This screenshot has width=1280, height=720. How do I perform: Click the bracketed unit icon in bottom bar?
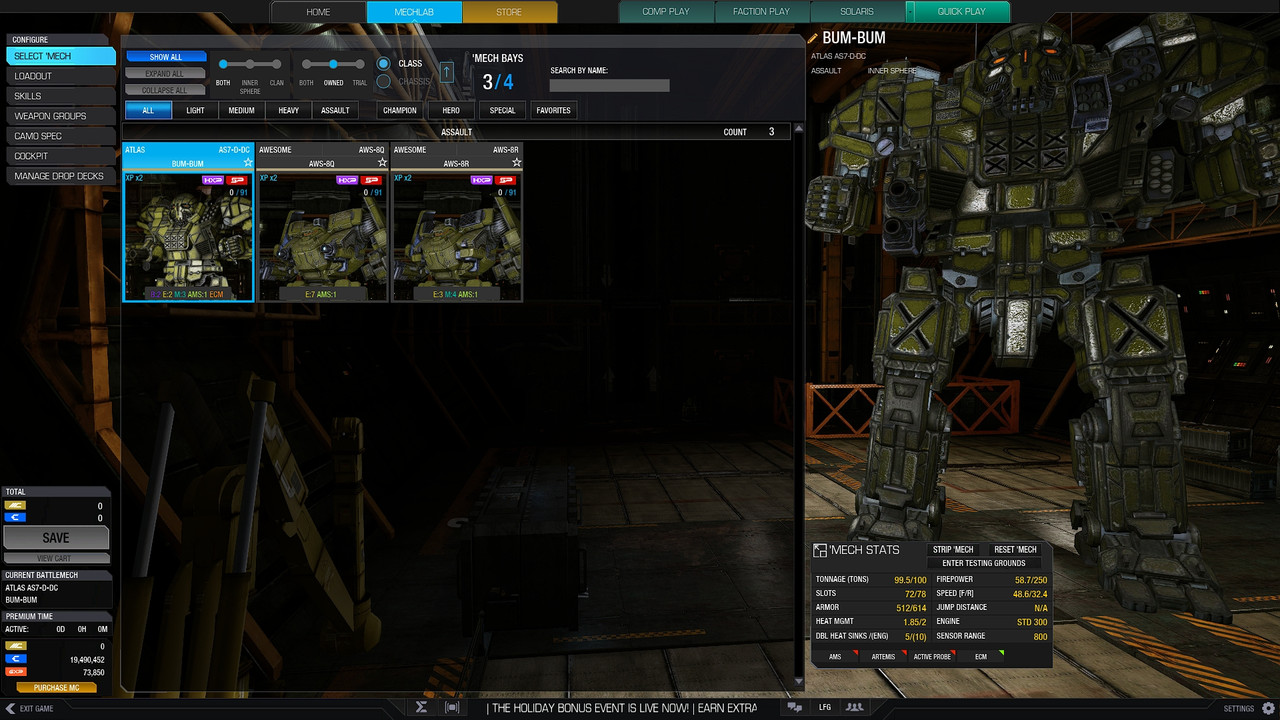(x=452, y=707)
